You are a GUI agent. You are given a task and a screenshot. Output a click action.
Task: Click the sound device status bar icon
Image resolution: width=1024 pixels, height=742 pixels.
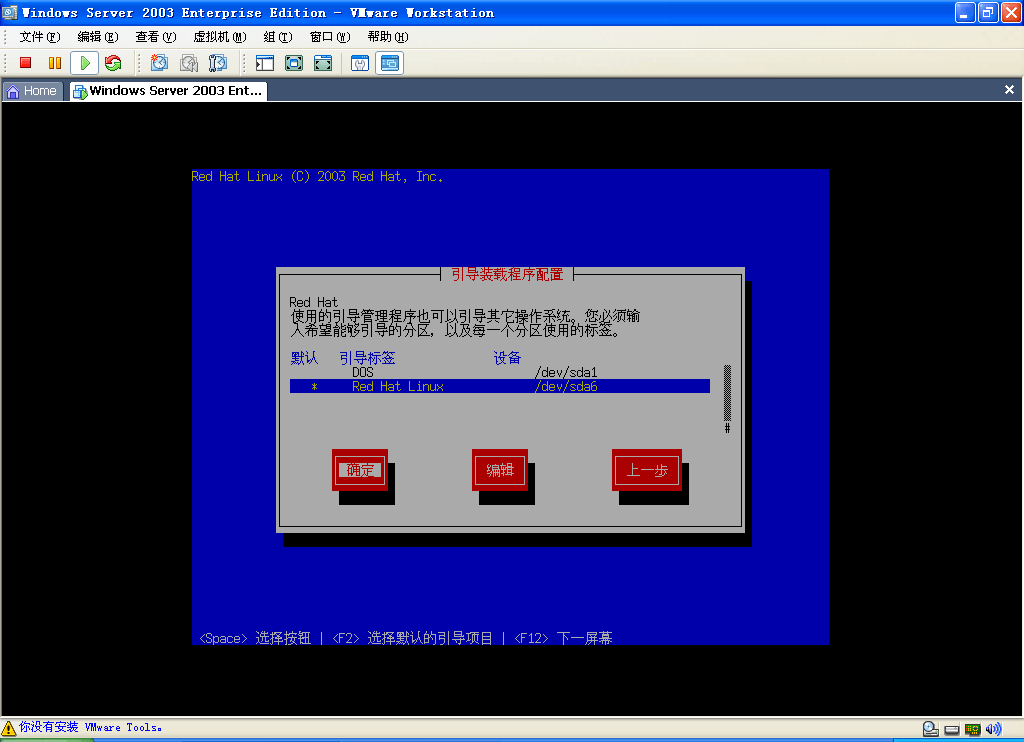pos(993,729)
